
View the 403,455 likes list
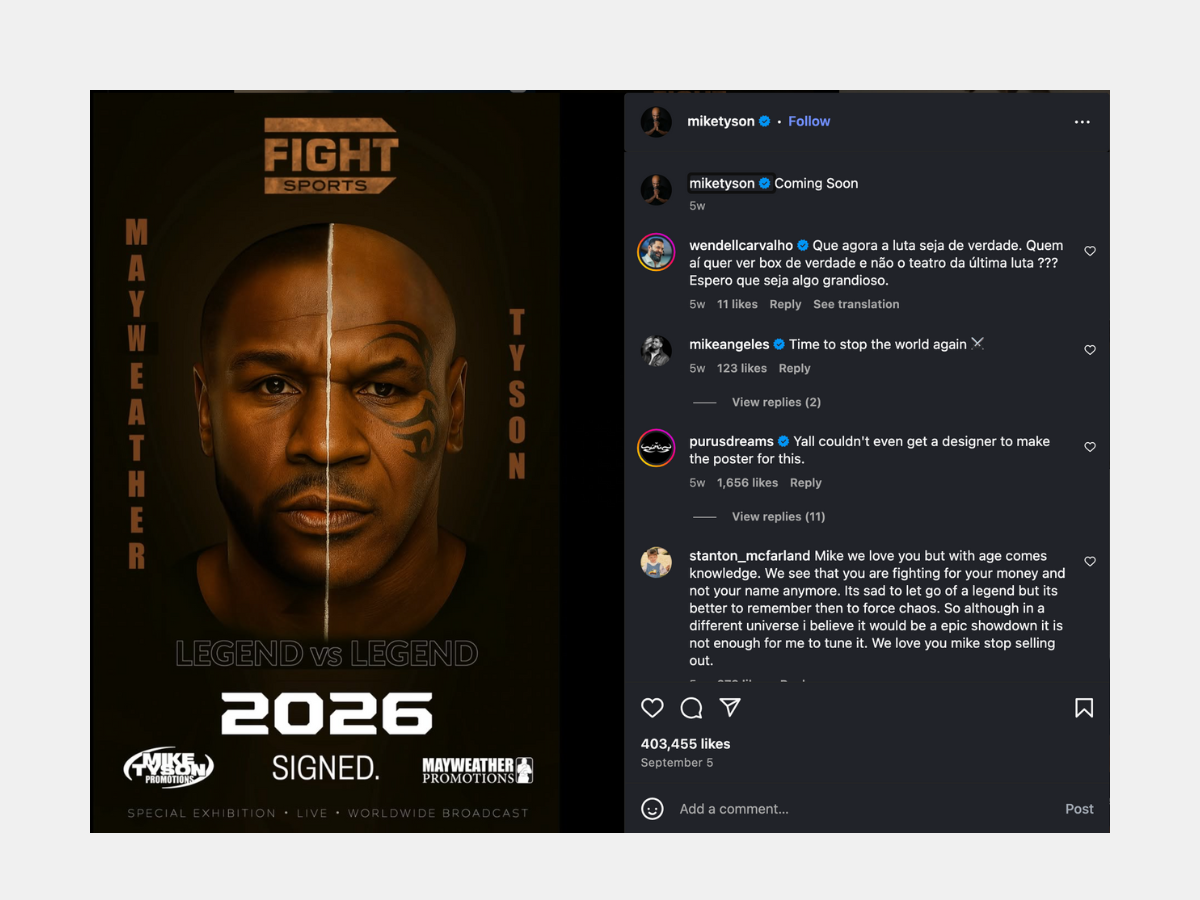coord(685,744)
